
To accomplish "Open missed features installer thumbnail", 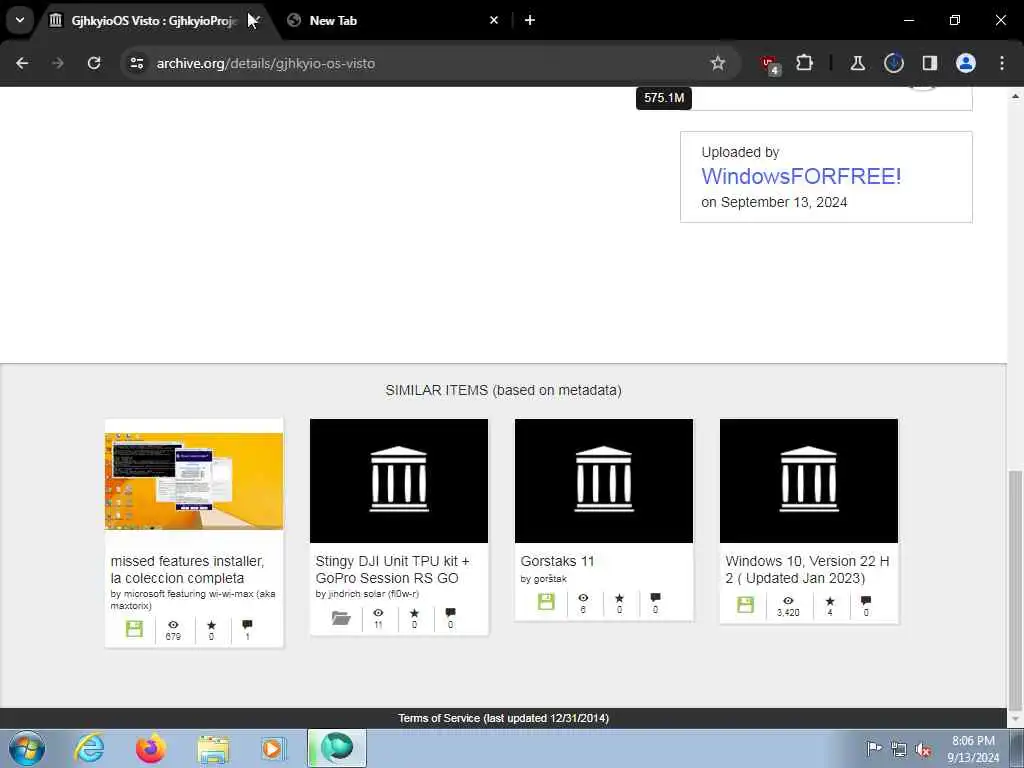I will tap(194, 481).
